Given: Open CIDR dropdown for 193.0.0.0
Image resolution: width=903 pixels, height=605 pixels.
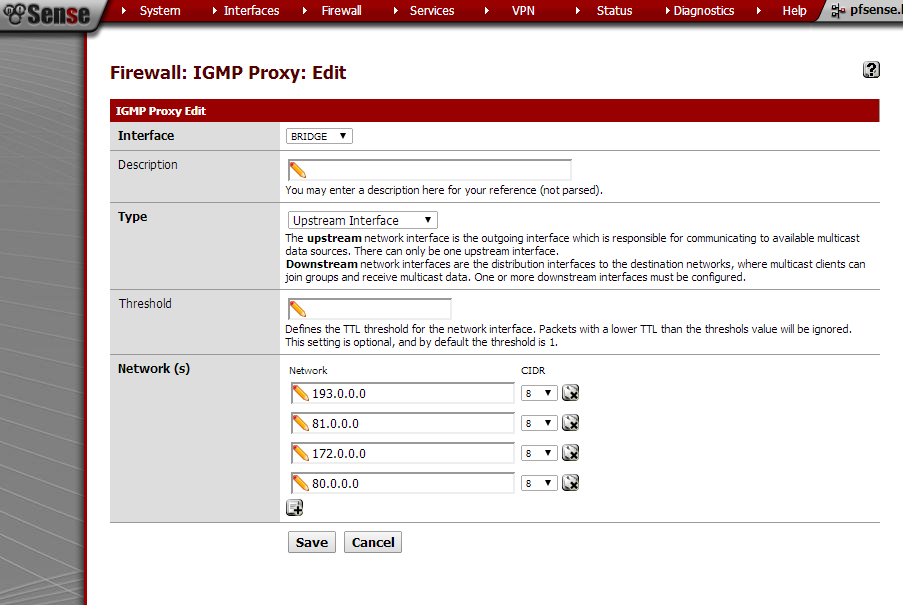Looking at the screenshot, I should tap(539, 393).
